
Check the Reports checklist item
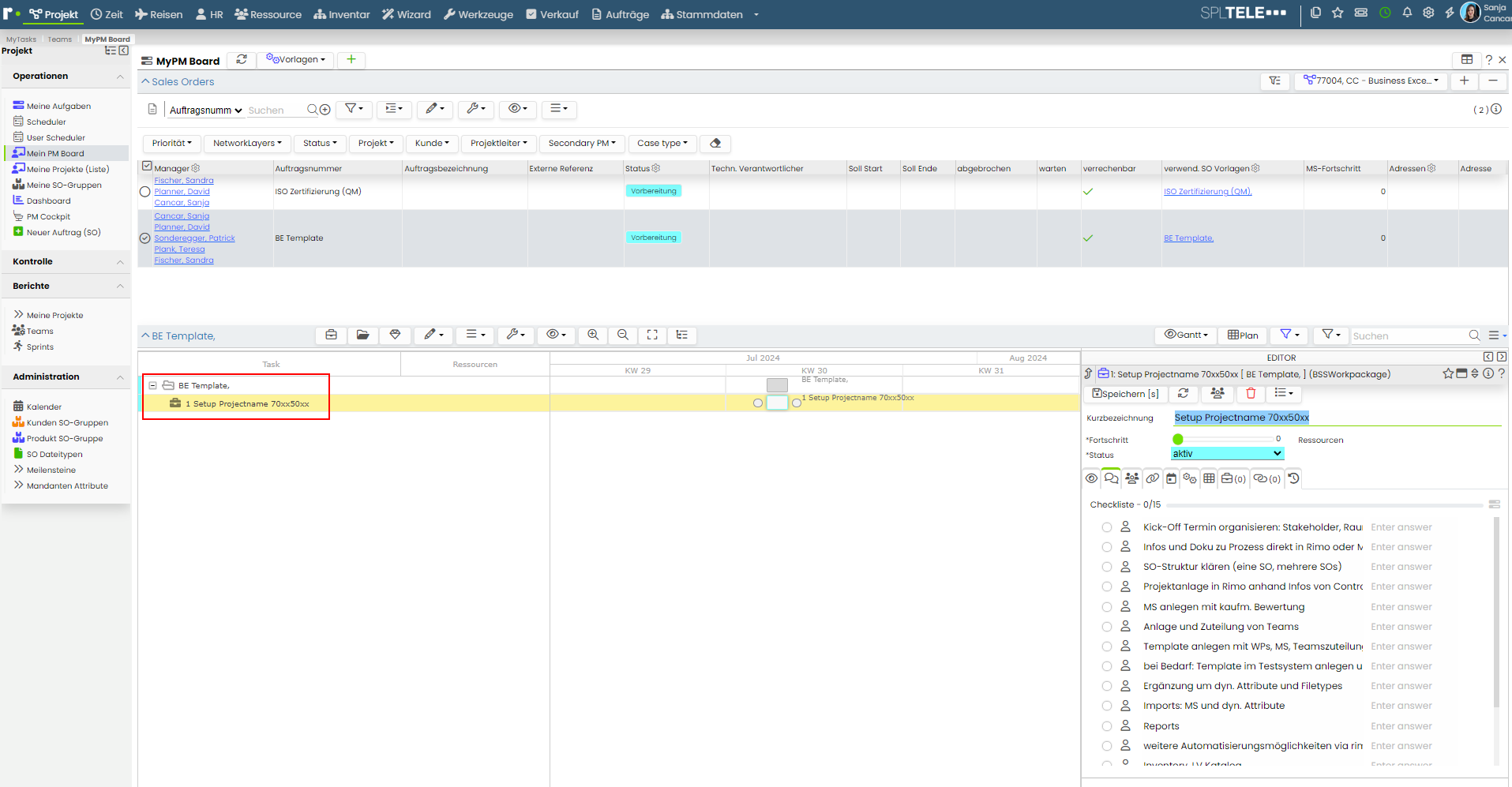[1107, 726]
